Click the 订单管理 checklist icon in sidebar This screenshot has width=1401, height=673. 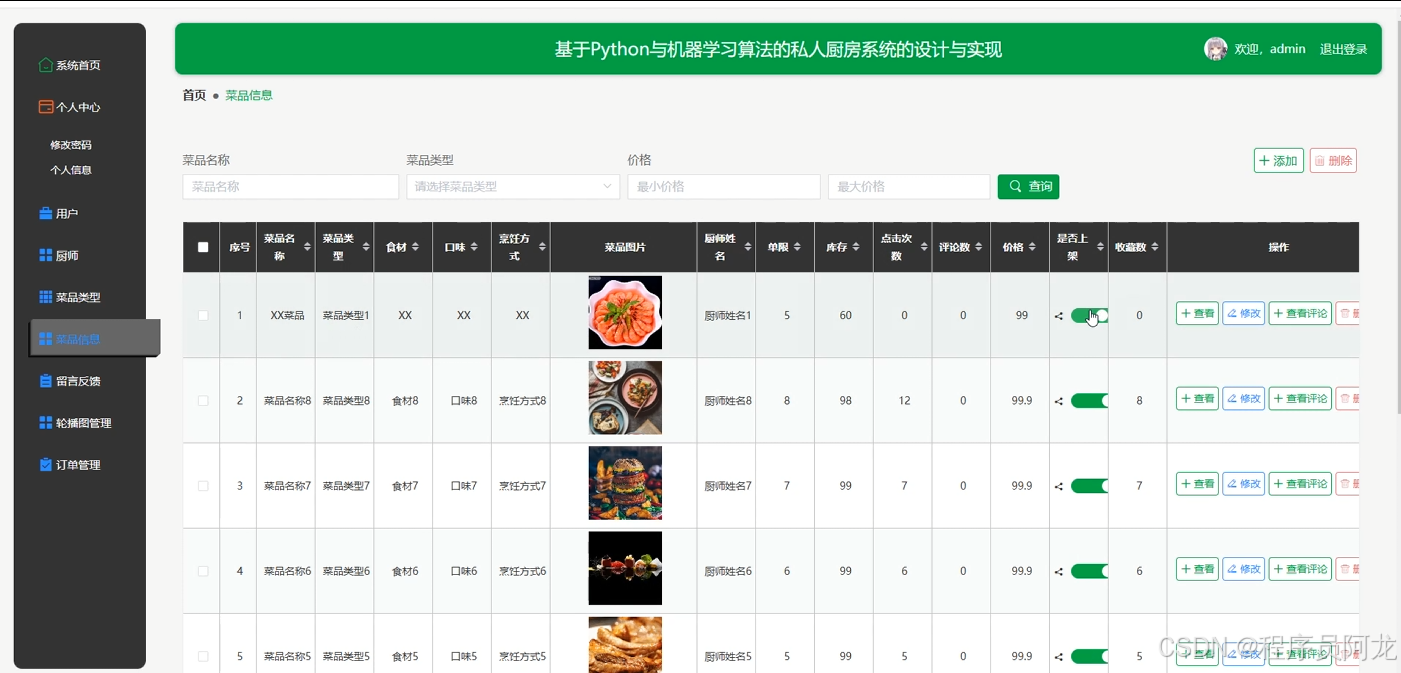[x=45, y=465]
